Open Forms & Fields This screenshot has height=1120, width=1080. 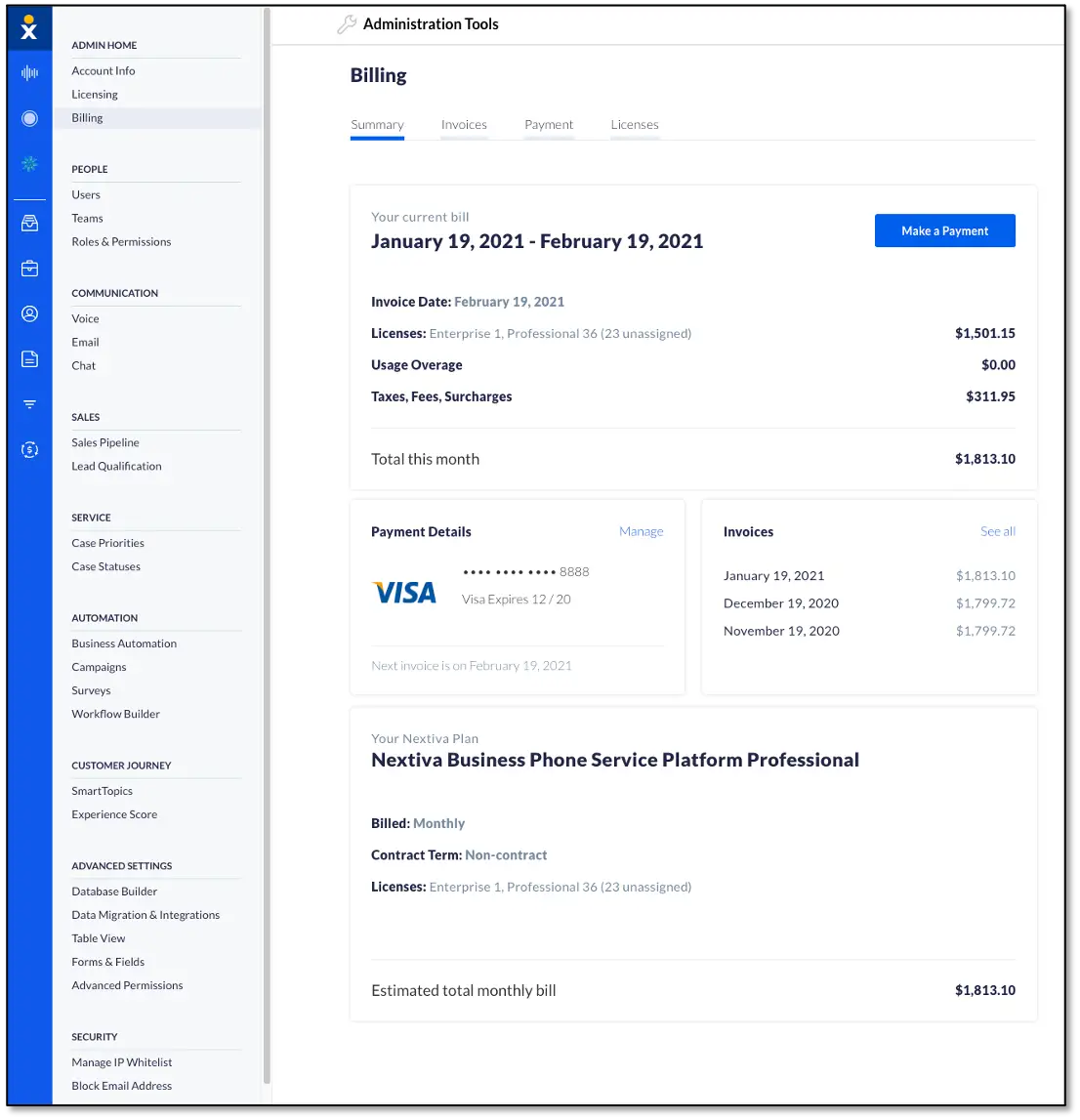(x=107, y=962)
